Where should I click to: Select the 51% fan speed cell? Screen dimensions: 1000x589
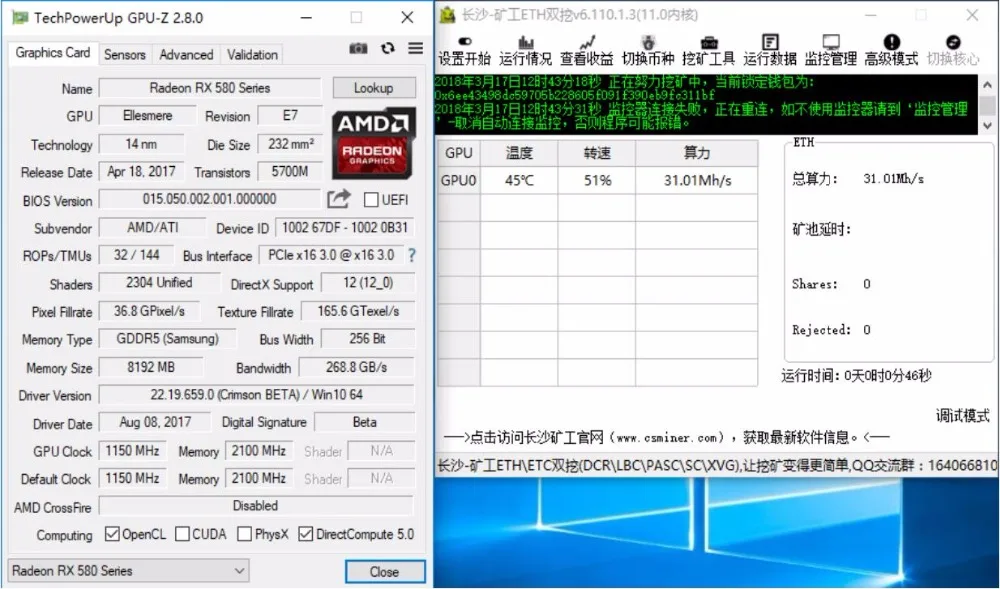pos(597,180)
